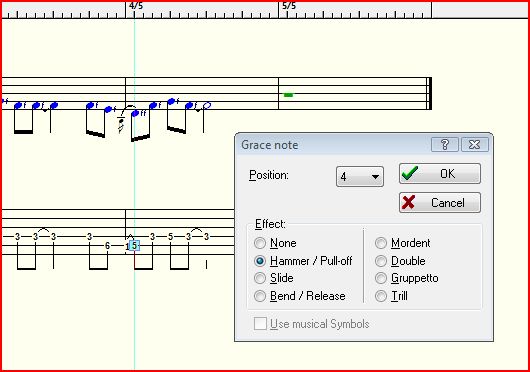
Task: Cancel the Grace note dialog
Action: 439,203
